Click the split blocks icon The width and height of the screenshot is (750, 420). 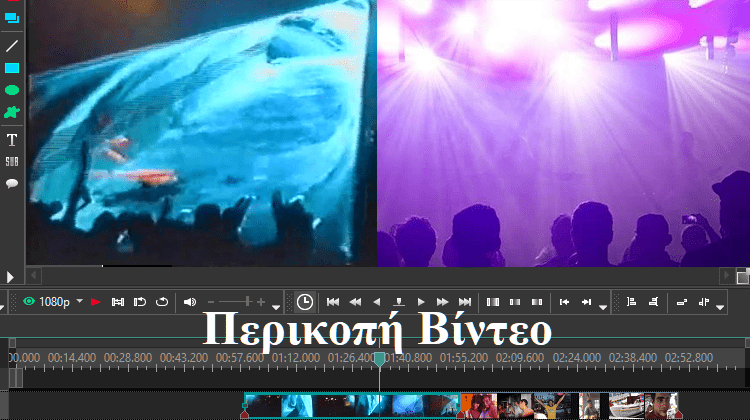click(704, 302)
